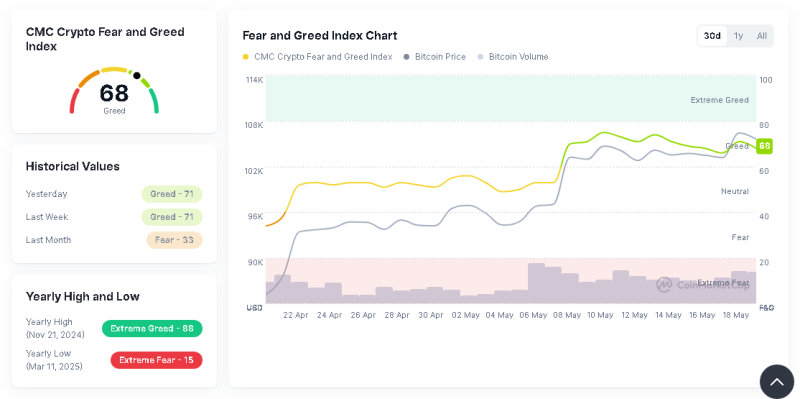Click the '08 May' x-axis date label
Screen dimensions: 800x399
pyautogui.click(x=567, y=315)
